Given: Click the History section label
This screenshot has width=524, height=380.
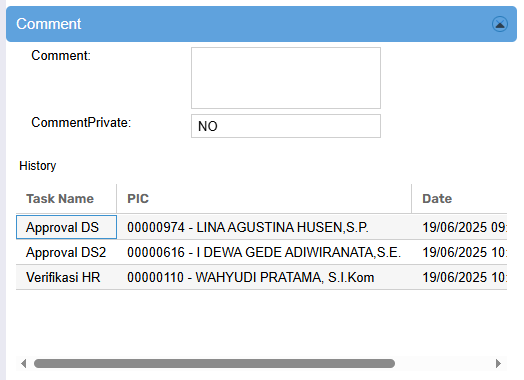Looking at the screenshot, I should click(x=38, y=166).
